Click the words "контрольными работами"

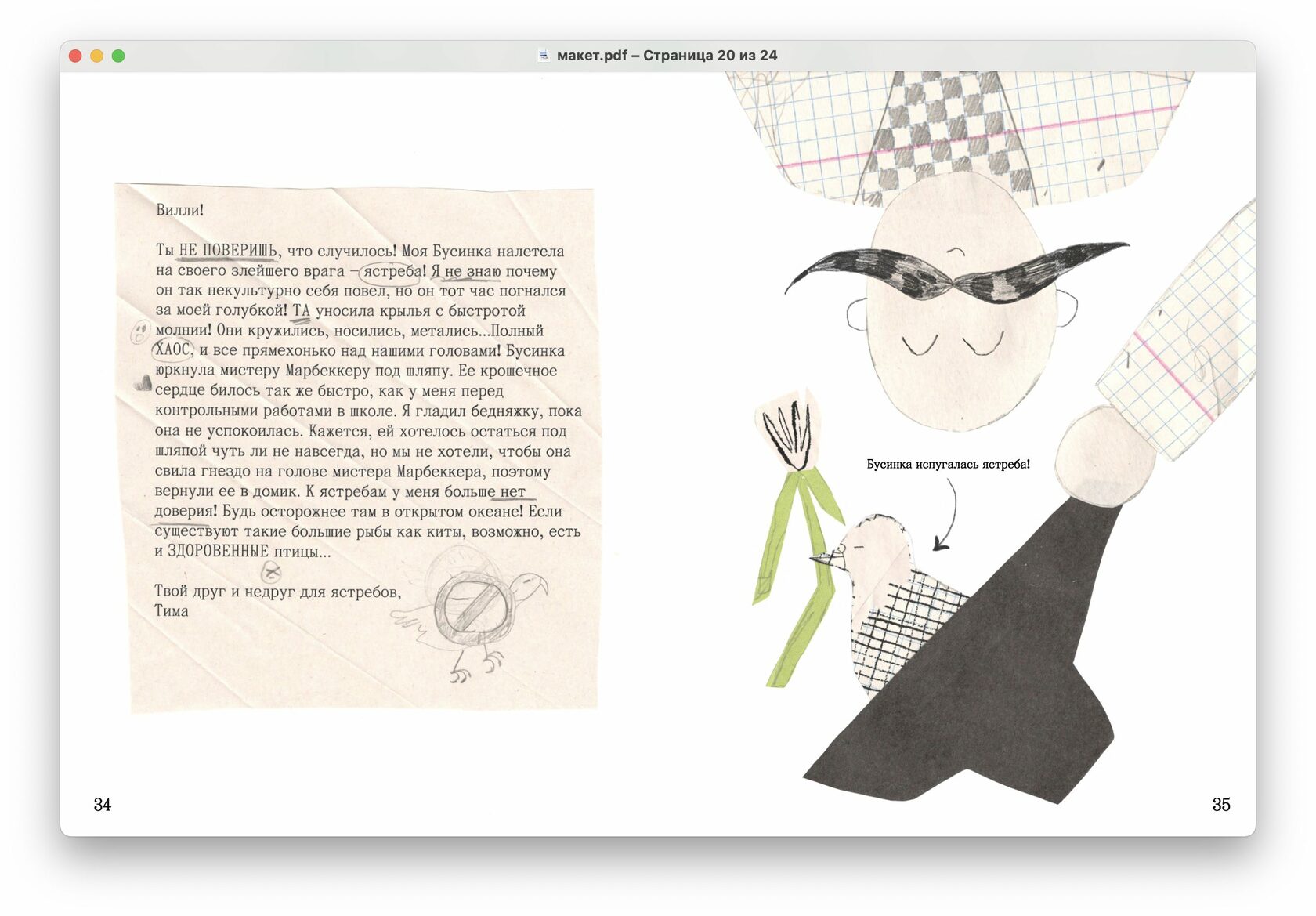pos(244,411)
